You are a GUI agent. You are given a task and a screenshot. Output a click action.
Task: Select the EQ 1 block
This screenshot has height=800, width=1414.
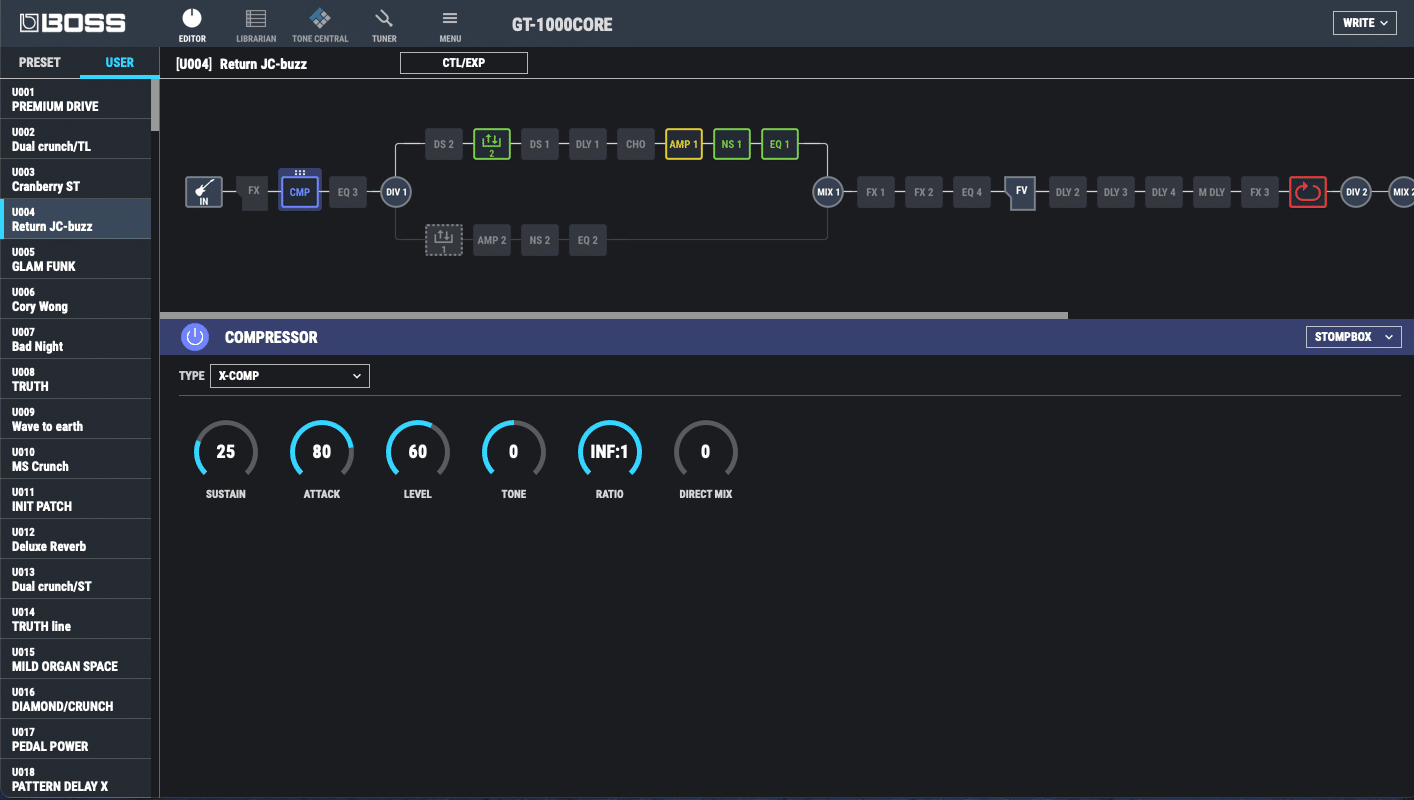[x=780, y=144]
